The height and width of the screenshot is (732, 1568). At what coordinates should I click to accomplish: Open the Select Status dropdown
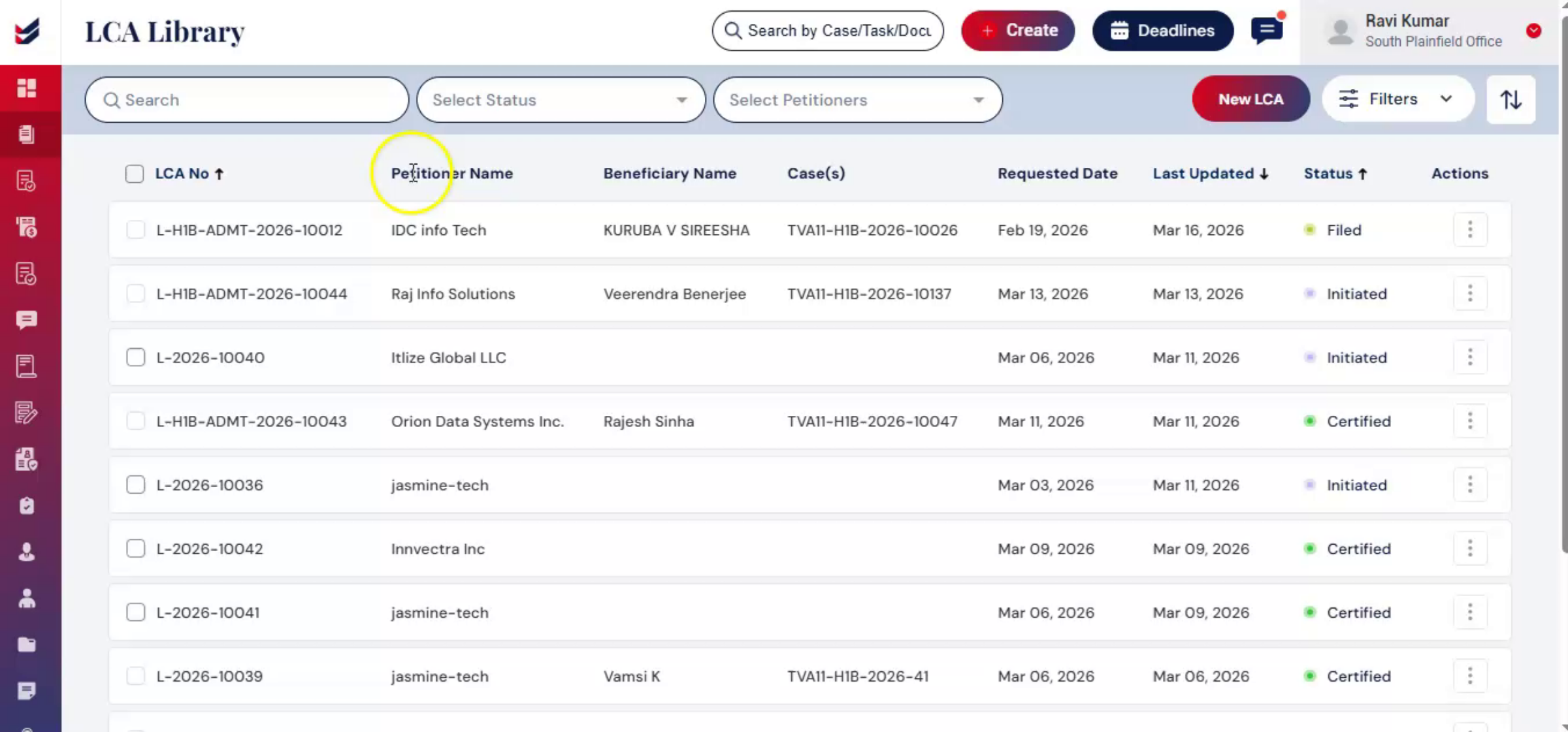(561, 100)
